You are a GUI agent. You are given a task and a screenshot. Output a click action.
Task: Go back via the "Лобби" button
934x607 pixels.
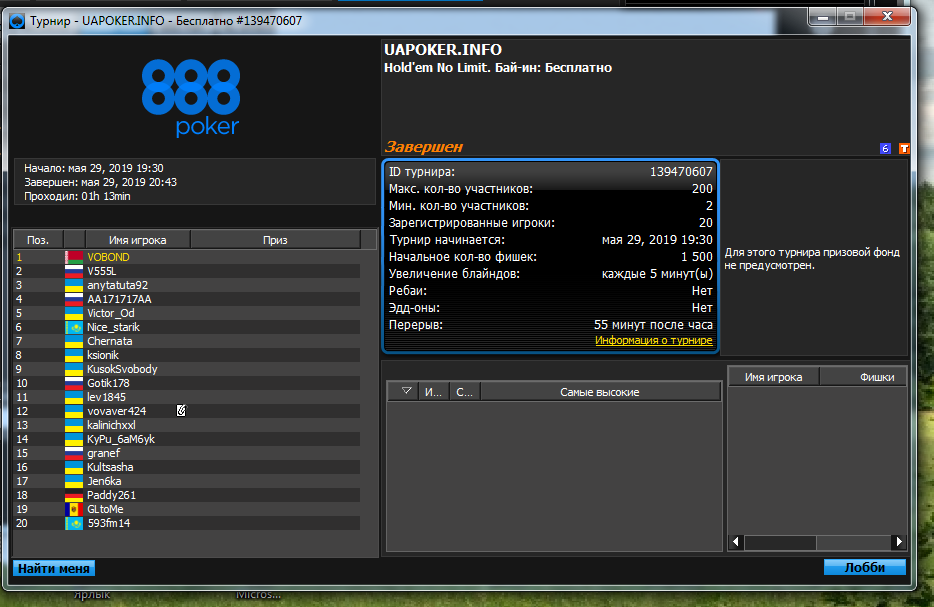point(865,567)
